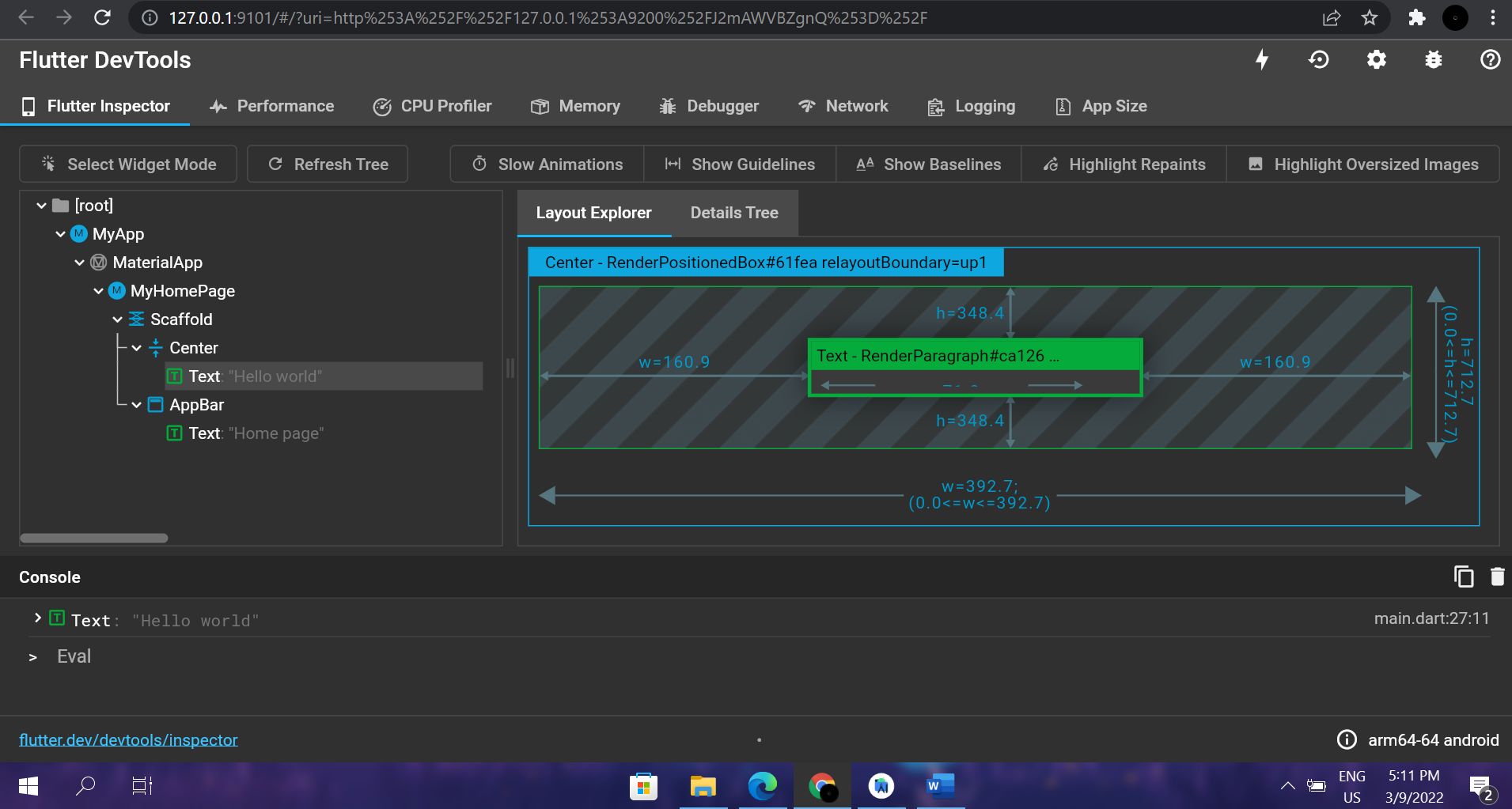Collapse the AppBar tree node

(x=136, y=405)
